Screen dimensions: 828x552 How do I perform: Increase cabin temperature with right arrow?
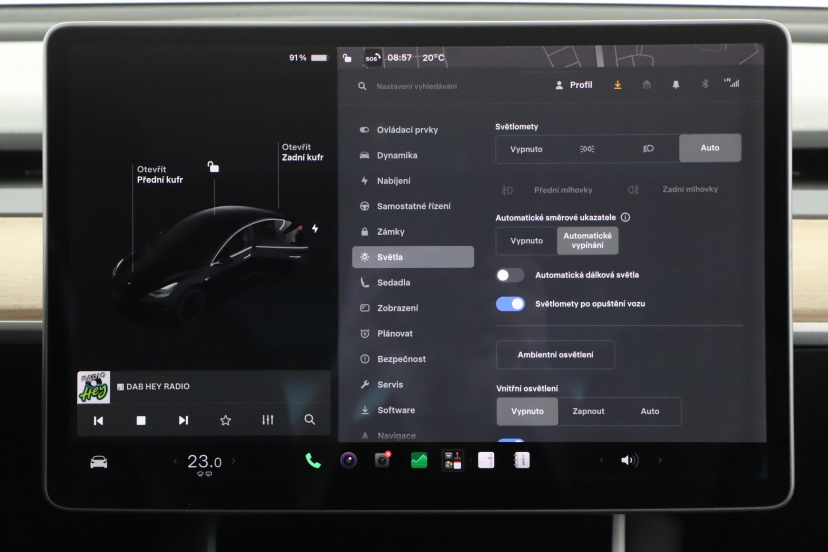coord(233,461)
